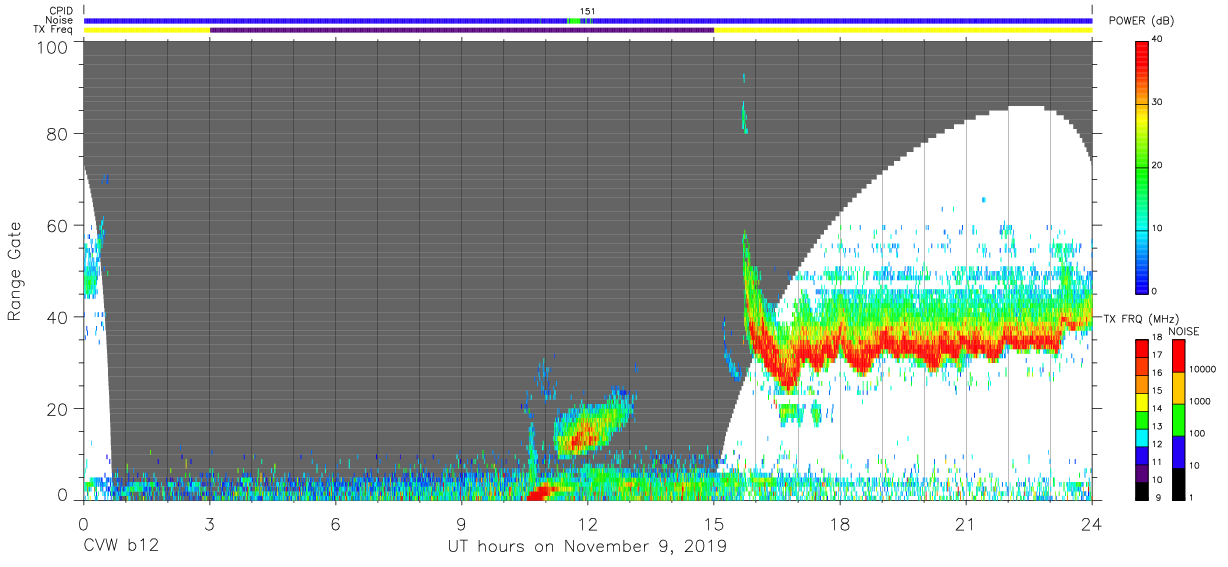This screenshot has width=1228, height=567.
Task: Click the "Range Gate" y-axis title
Action: pos(15,271)
